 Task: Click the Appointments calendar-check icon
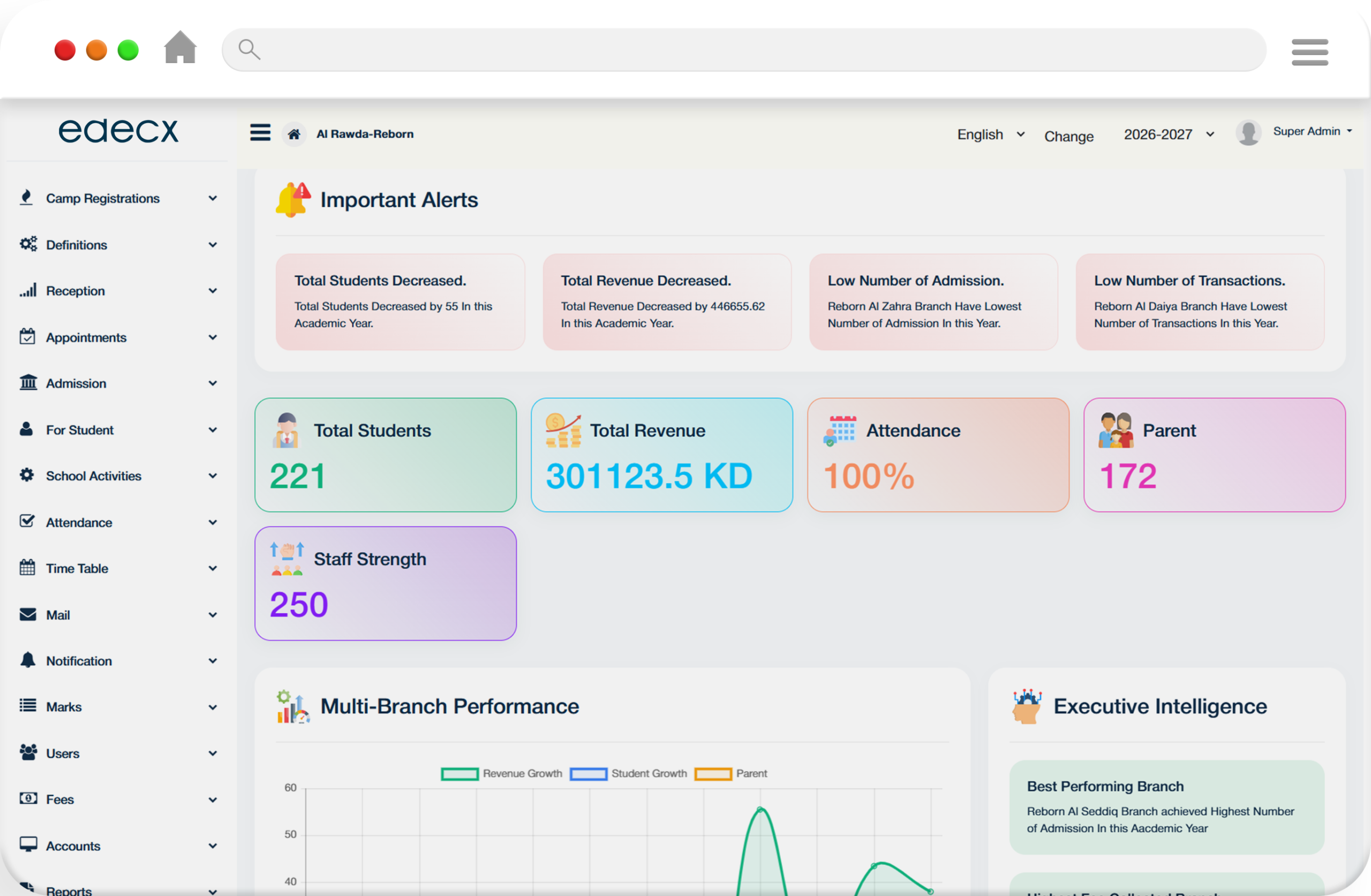pos(27,336)
